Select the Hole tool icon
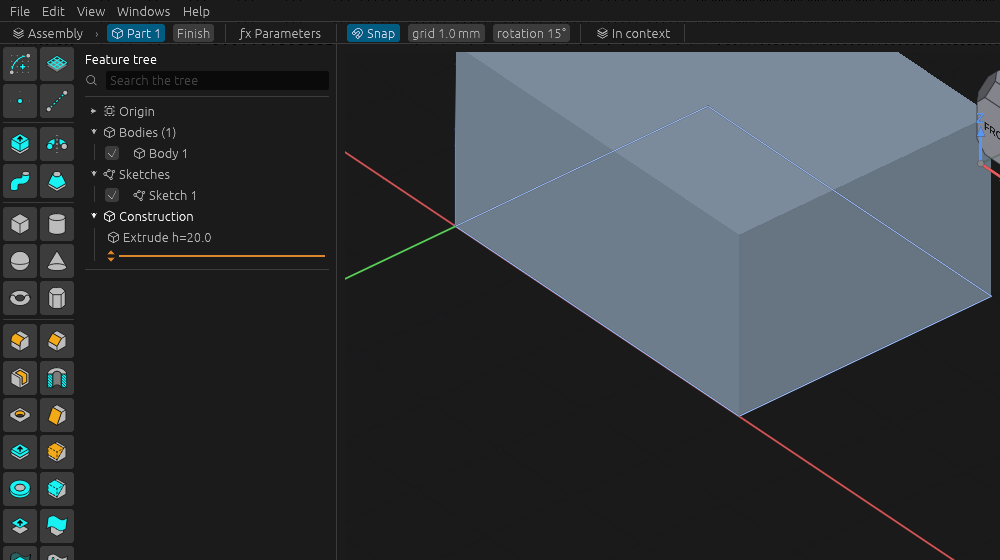Screen dimensions: 1000x560 [20, 415]
